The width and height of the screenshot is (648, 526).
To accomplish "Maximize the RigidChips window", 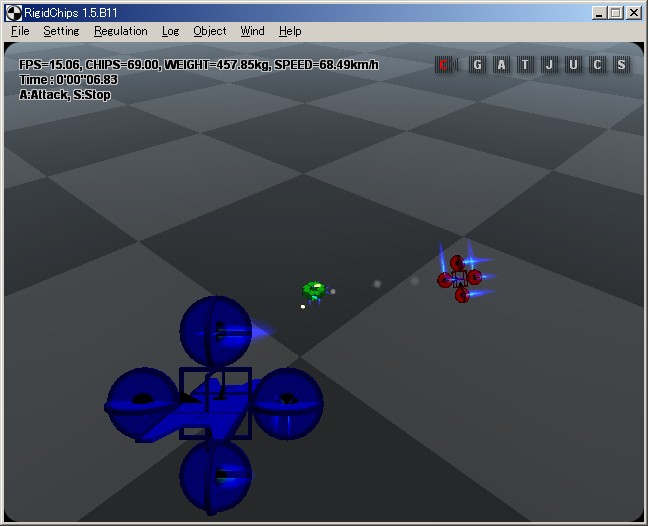I will (x=616, y=13).
